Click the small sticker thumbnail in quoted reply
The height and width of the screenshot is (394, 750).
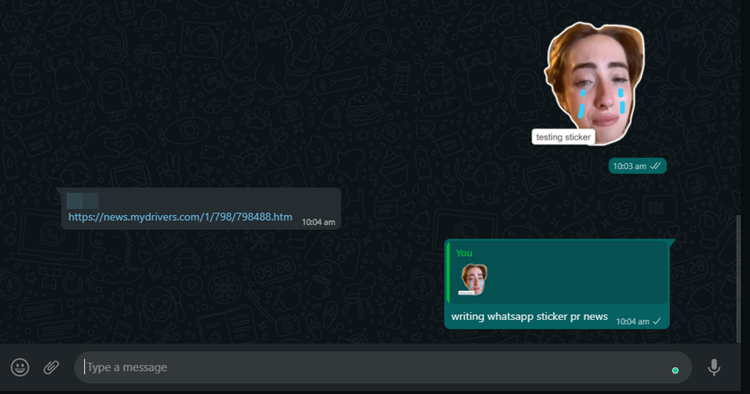(474, 279)
